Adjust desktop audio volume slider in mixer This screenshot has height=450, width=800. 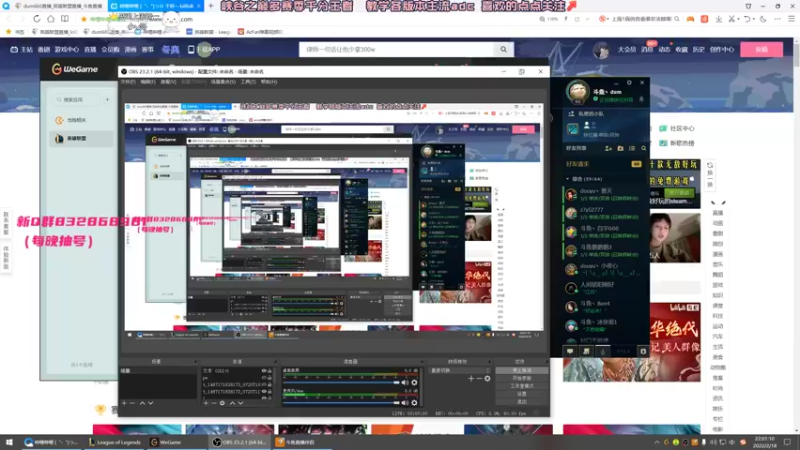341,383
